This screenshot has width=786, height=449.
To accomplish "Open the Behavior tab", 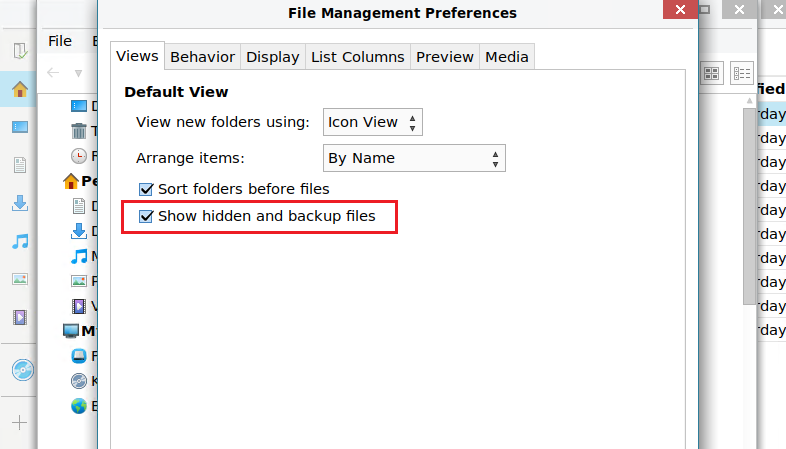I will click(x=202, y=57).
